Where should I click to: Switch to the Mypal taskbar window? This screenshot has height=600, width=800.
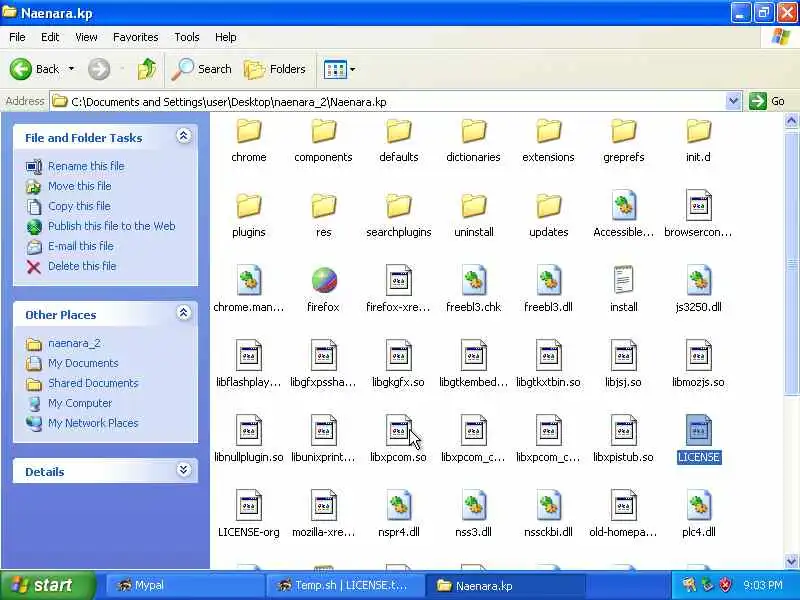184,585
